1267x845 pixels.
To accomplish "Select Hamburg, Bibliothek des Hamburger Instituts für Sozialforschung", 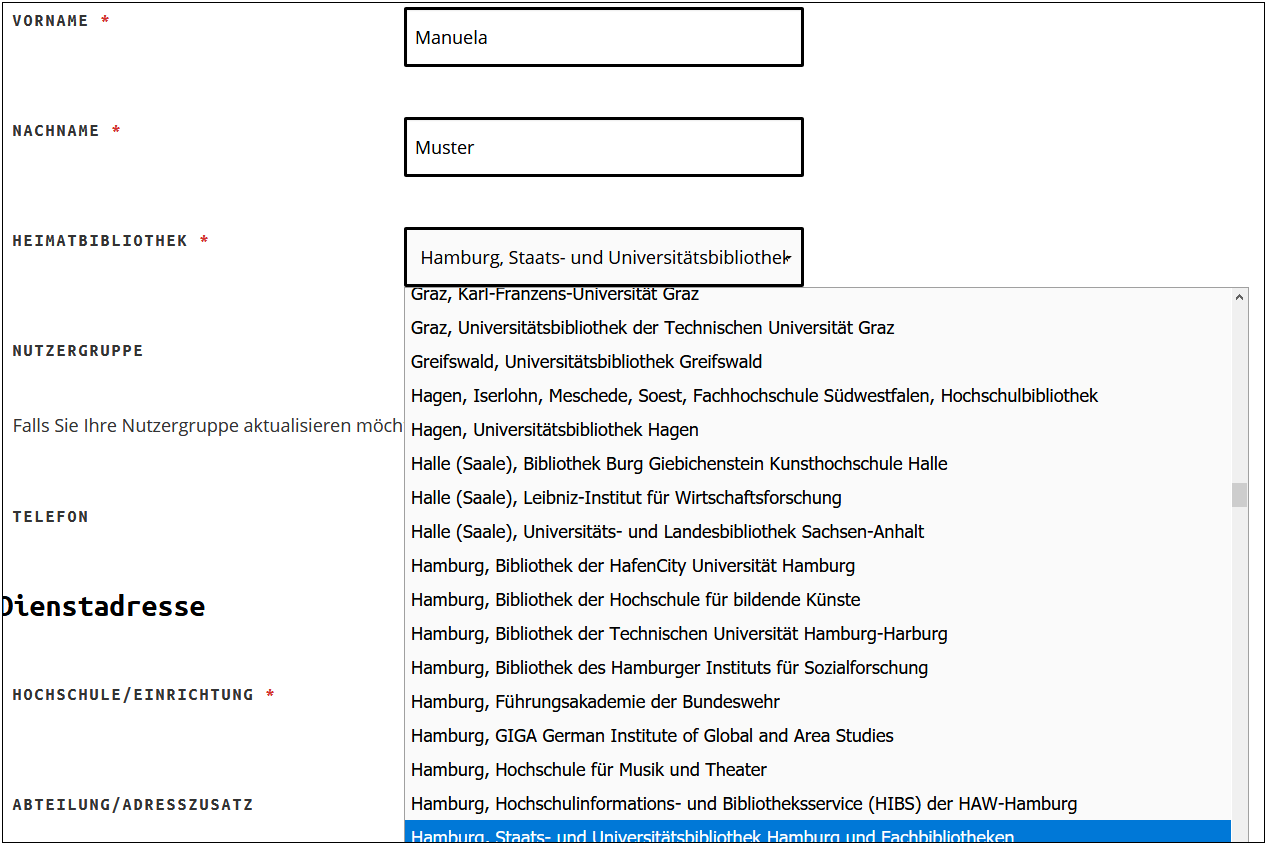I will [818, 668].
